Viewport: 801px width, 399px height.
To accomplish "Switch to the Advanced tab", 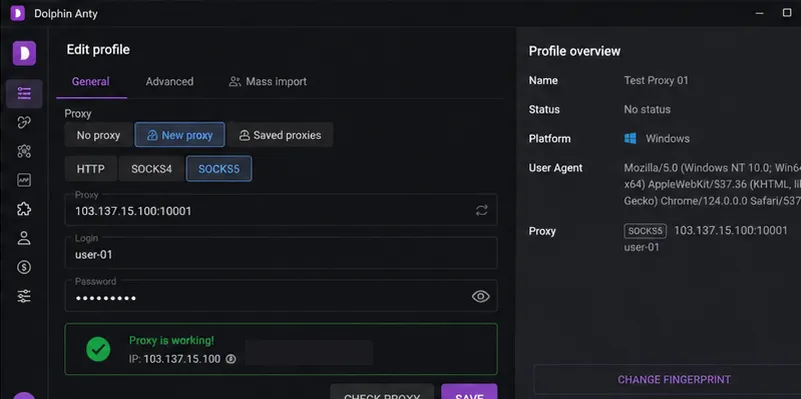I will coord(170,82).
